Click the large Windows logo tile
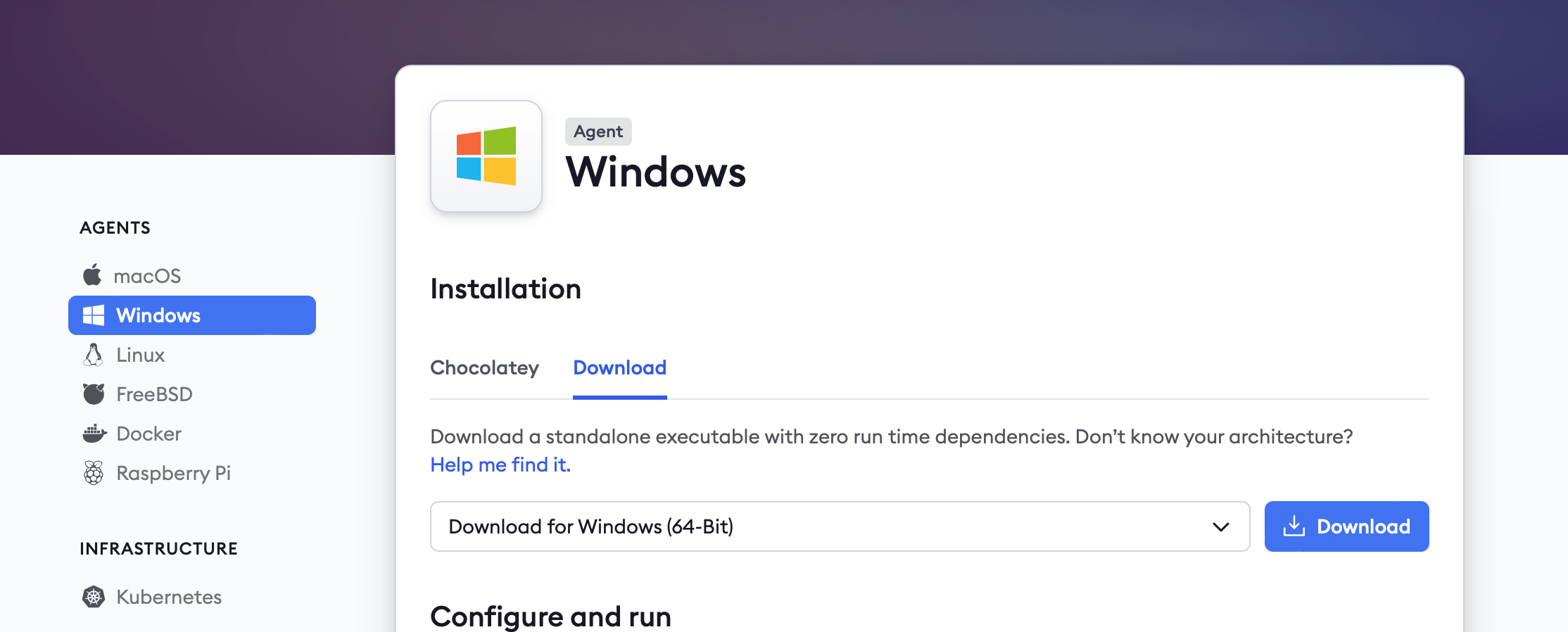This screenshot has height=632, width=1568. [x=486, y=156]
